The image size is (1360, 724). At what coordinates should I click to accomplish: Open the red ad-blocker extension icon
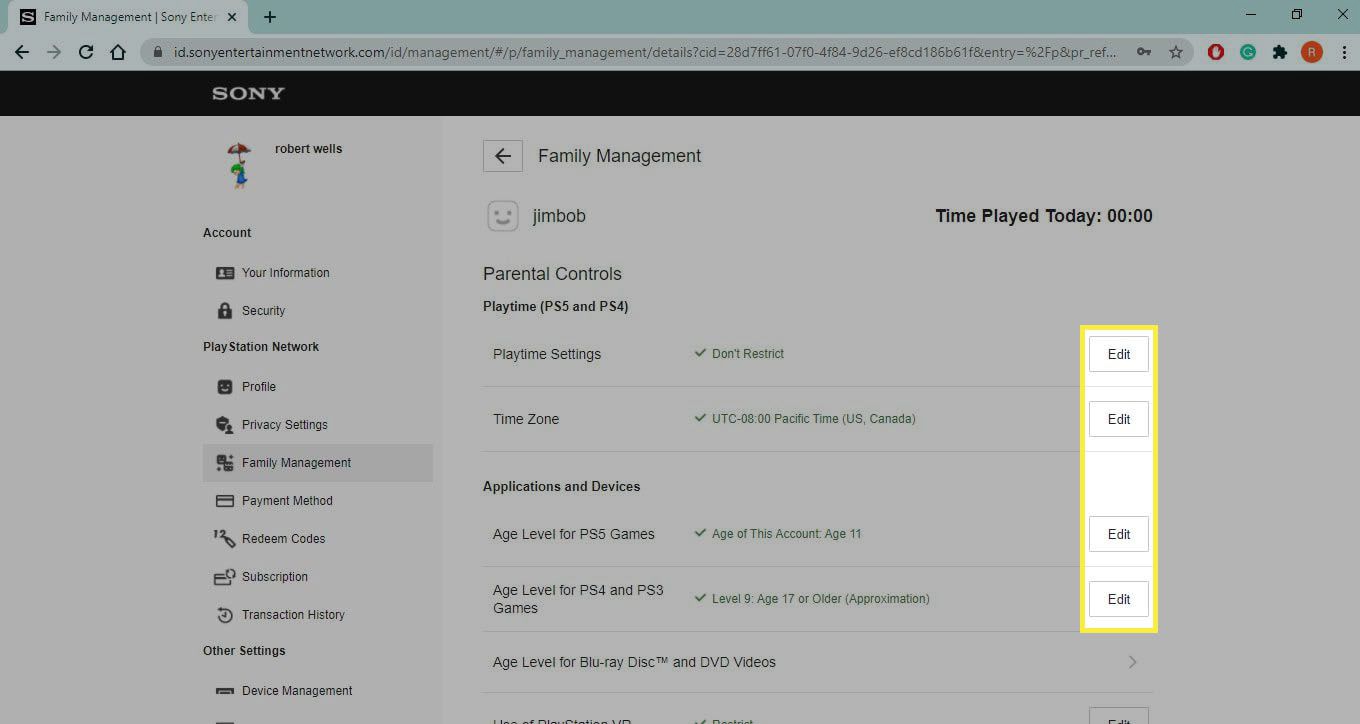coord(1216,52)
